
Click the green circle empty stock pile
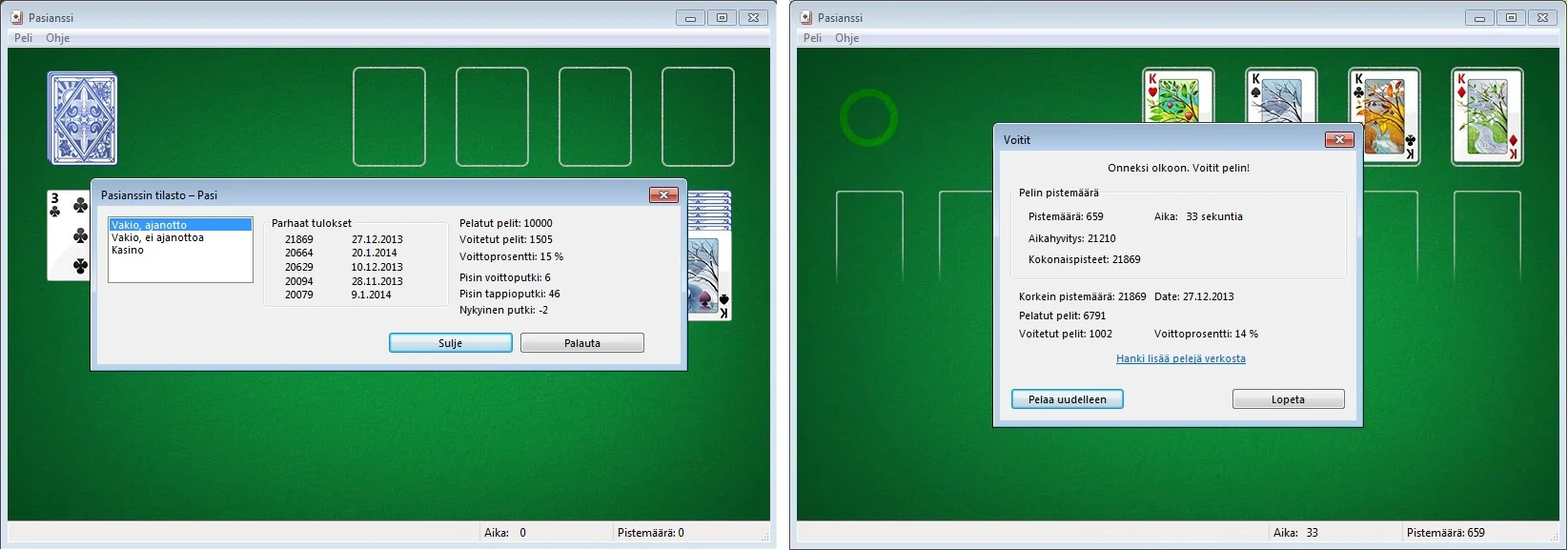point(868,118)
